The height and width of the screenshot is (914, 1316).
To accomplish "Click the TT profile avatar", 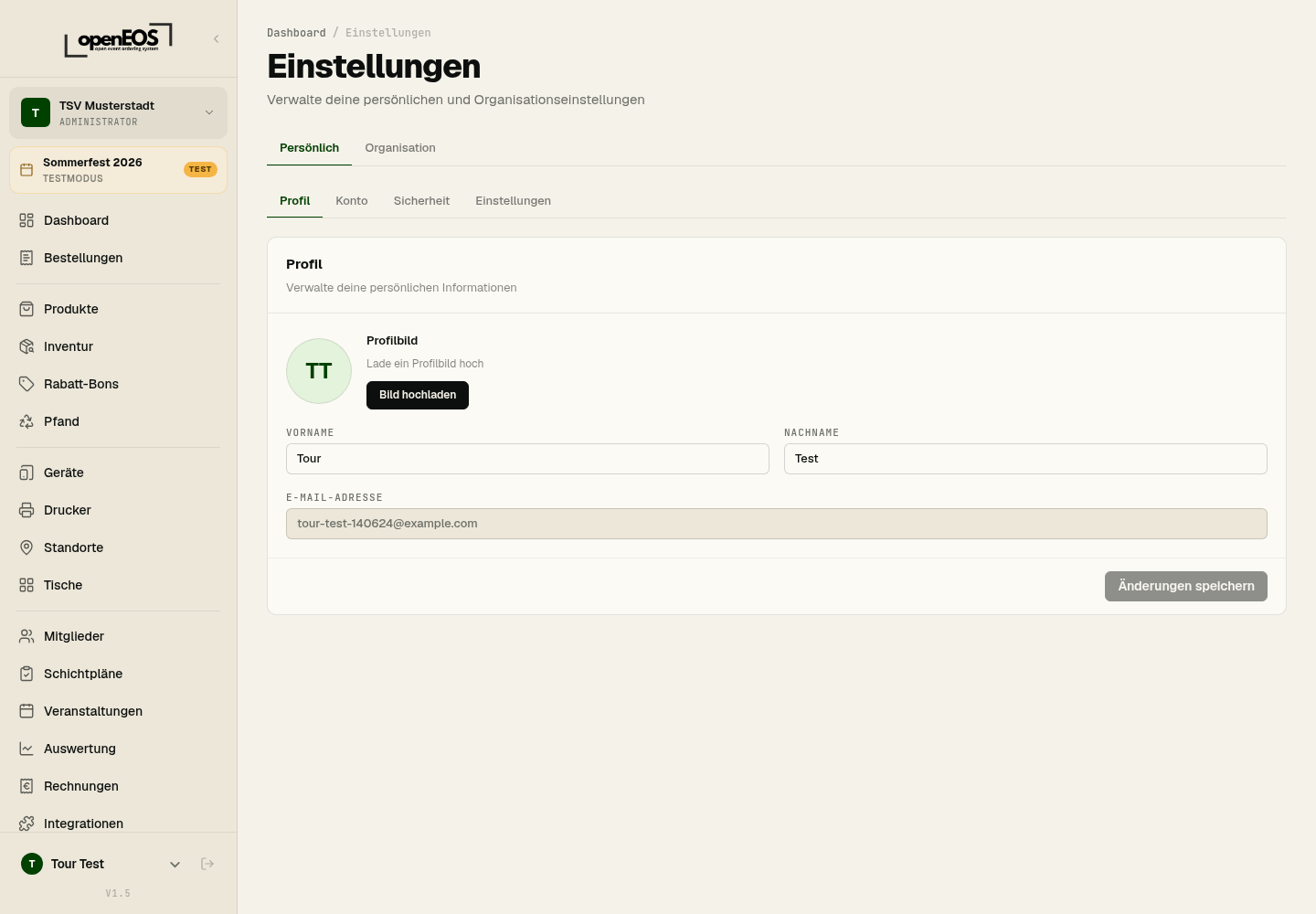I will tap(319, 371).
